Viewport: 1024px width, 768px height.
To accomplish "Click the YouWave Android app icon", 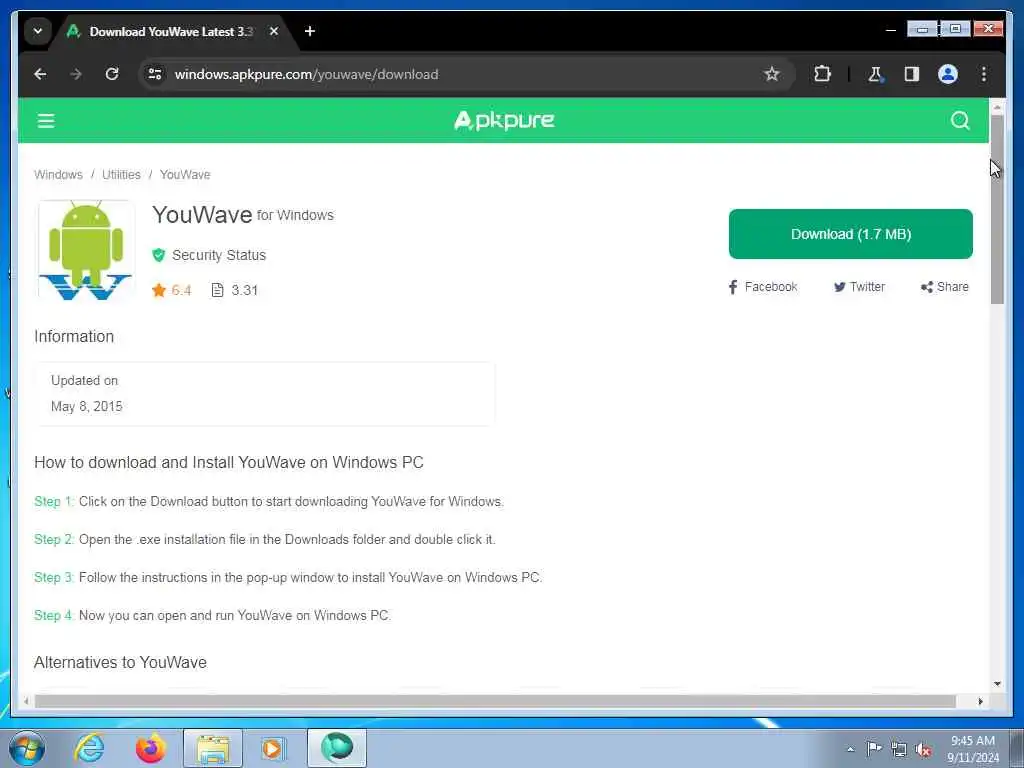I will [x=86, y=251].
